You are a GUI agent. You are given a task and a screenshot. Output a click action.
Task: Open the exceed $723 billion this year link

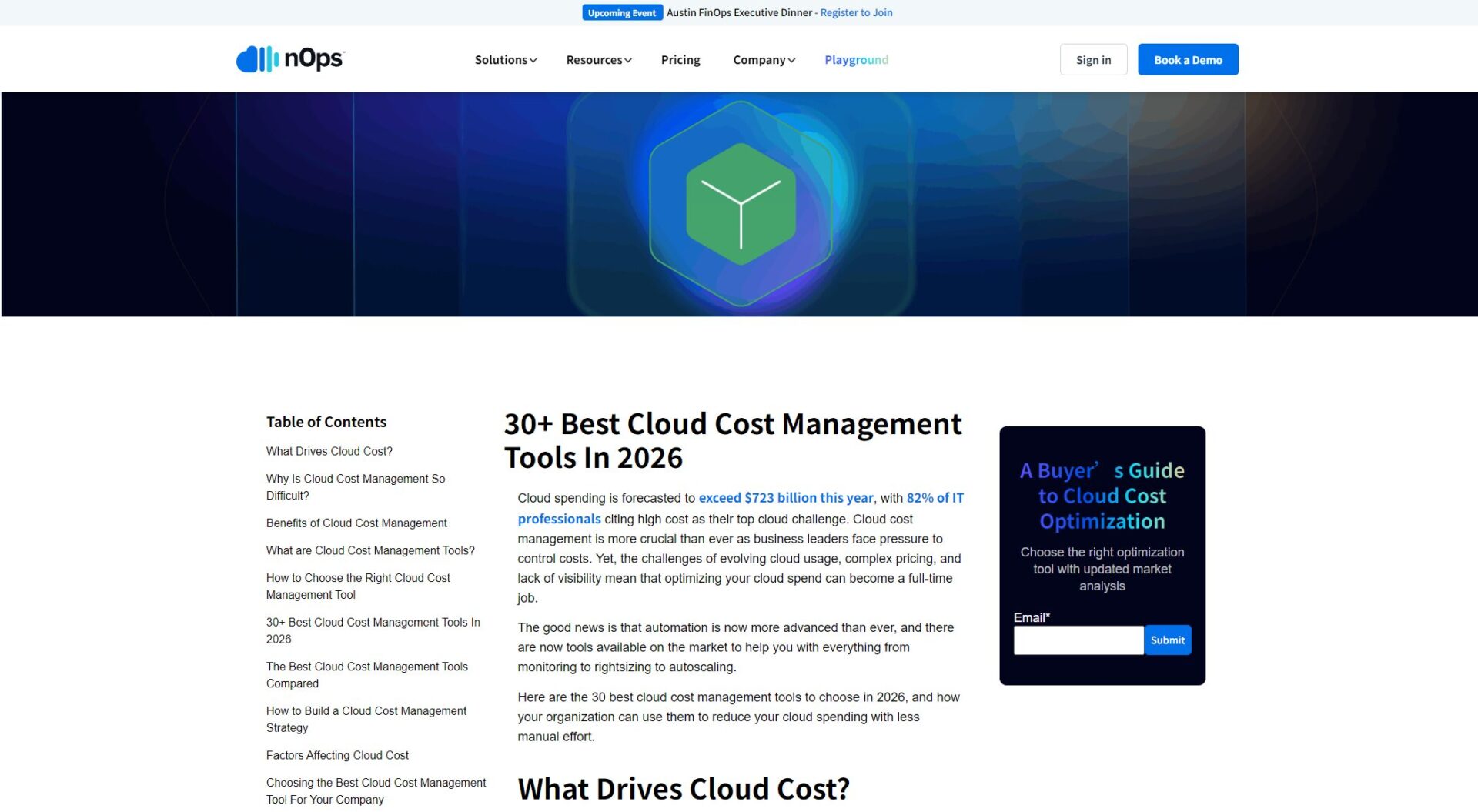[785, 498]
